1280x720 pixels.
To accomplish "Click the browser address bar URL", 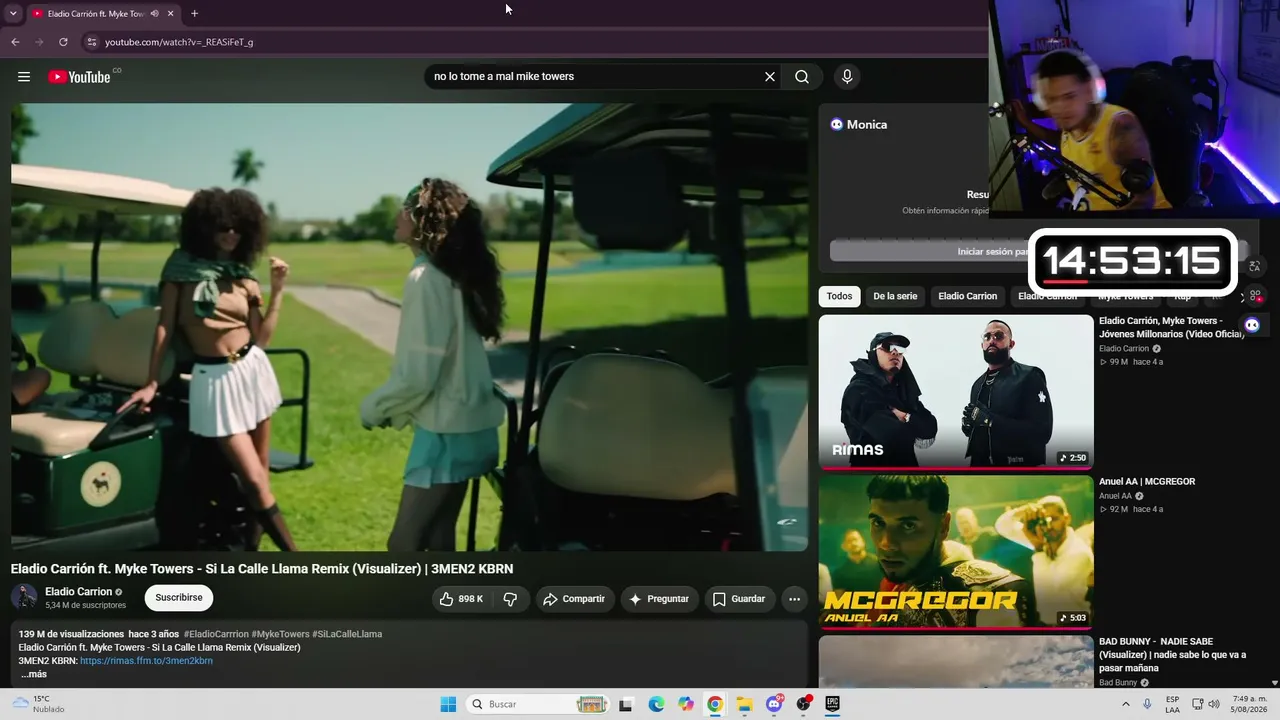I will click(x=179, y=42).
